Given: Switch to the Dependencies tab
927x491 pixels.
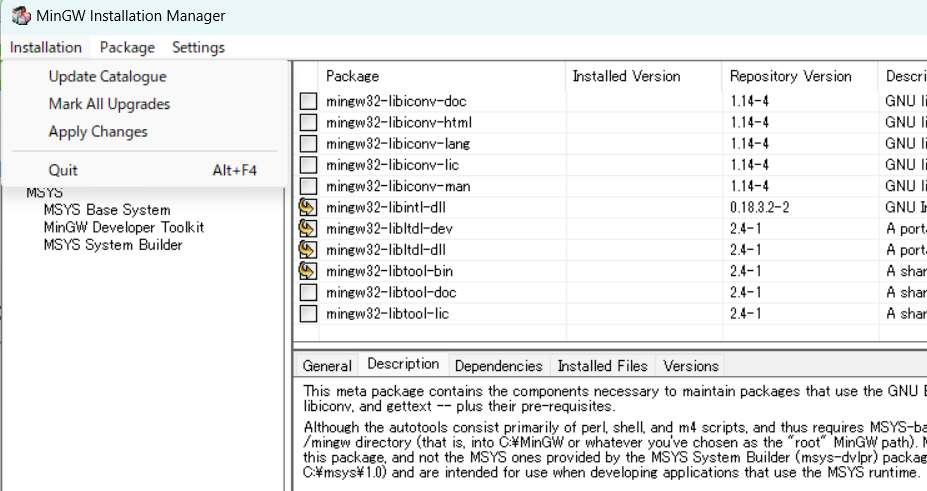Looking at the screenshot, I should click(x=498, y=366).
